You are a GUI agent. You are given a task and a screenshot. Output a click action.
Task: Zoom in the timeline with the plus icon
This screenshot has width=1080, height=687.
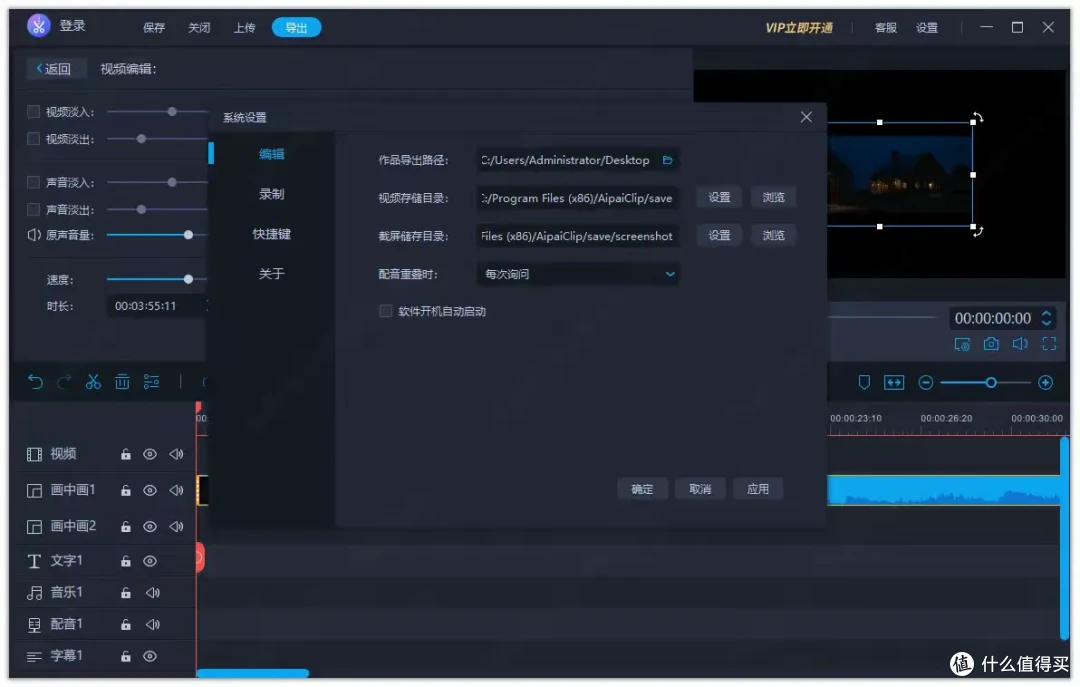point(1044,382)
